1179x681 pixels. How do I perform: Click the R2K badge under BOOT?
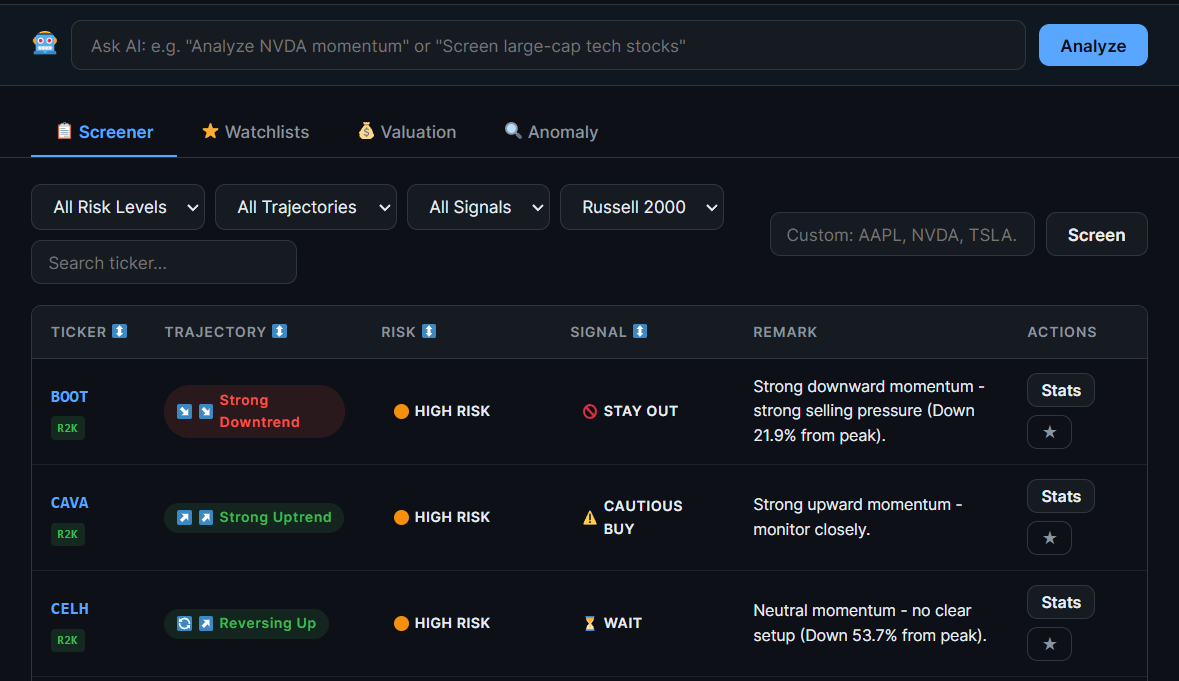tap(68, 428)
